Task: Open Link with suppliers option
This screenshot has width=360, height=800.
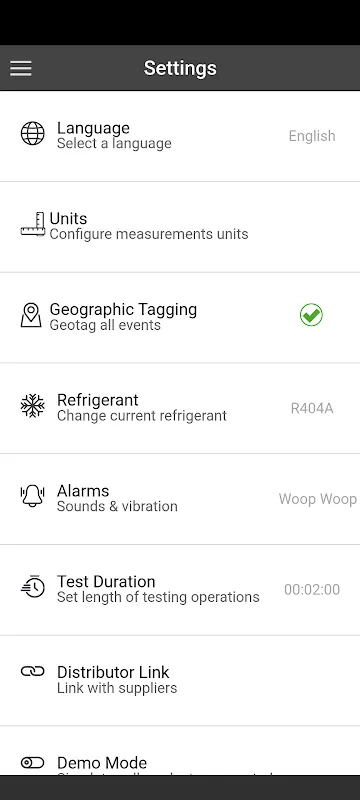Action: click(117, 688)
